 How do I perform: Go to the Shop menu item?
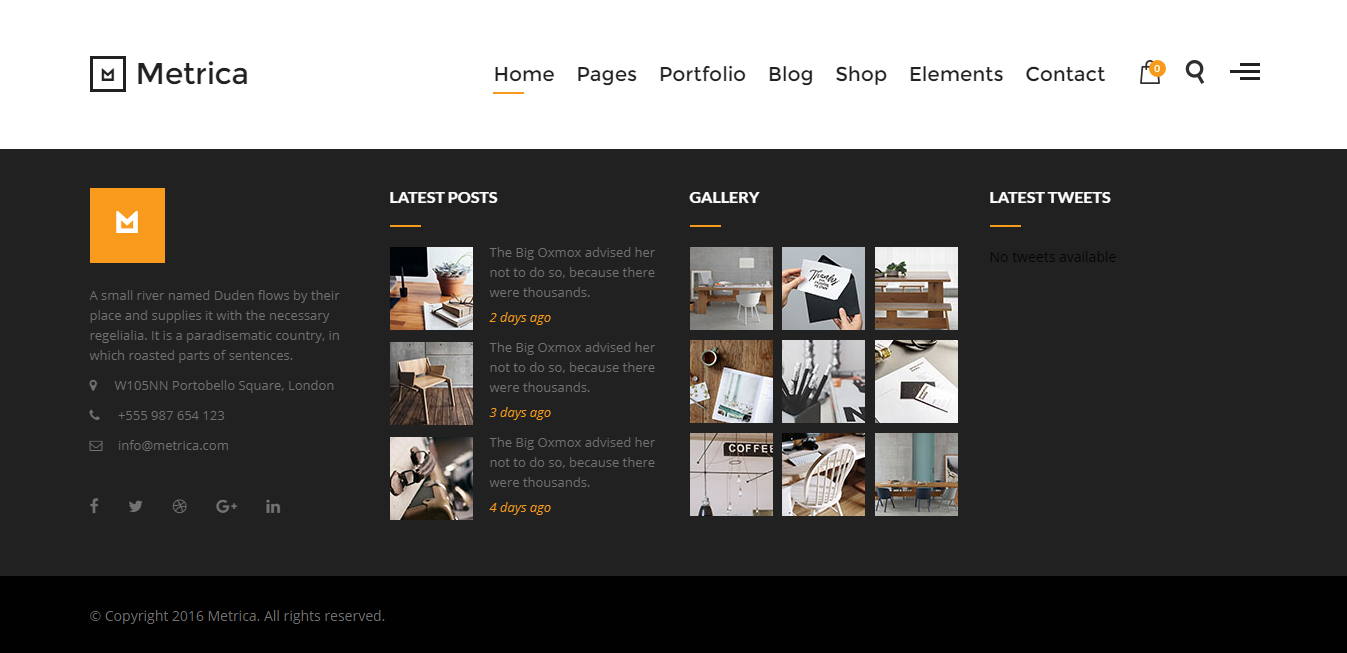coord(861,74)
